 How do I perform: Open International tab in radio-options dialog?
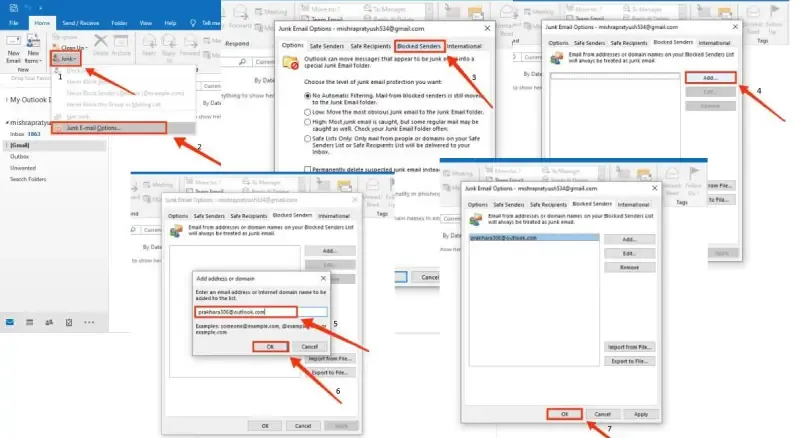click(464, 46)
